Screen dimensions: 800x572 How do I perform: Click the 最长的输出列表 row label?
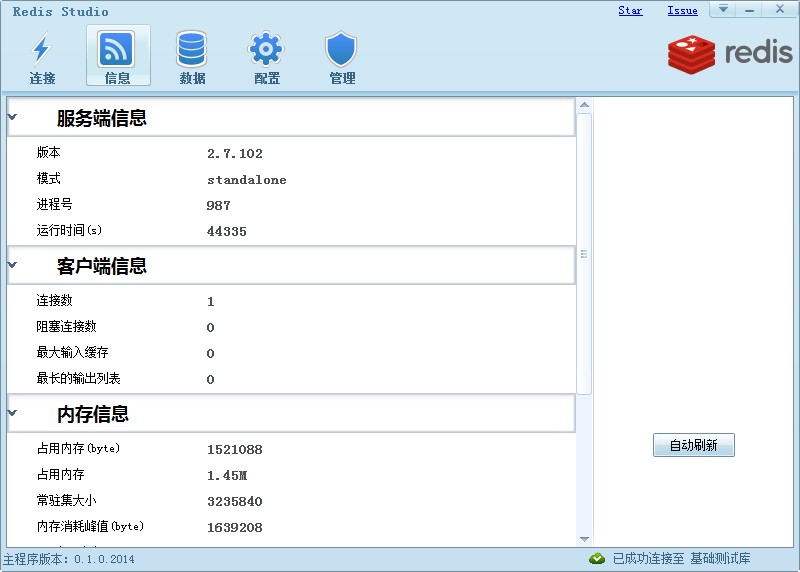coord(78,378)
